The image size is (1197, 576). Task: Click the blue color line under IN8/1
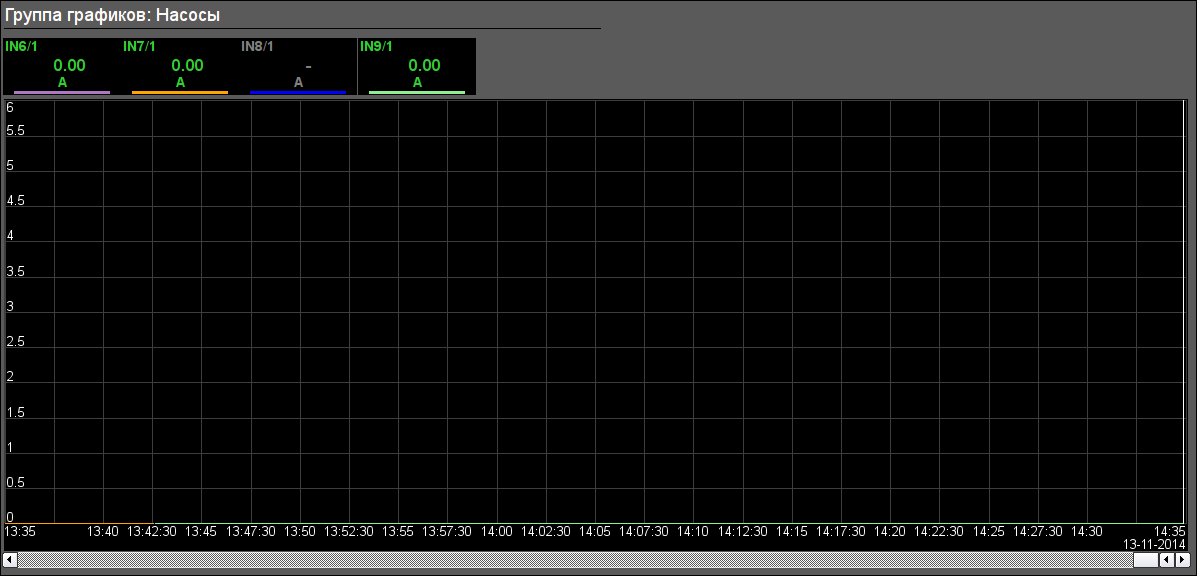pos(298,92)
